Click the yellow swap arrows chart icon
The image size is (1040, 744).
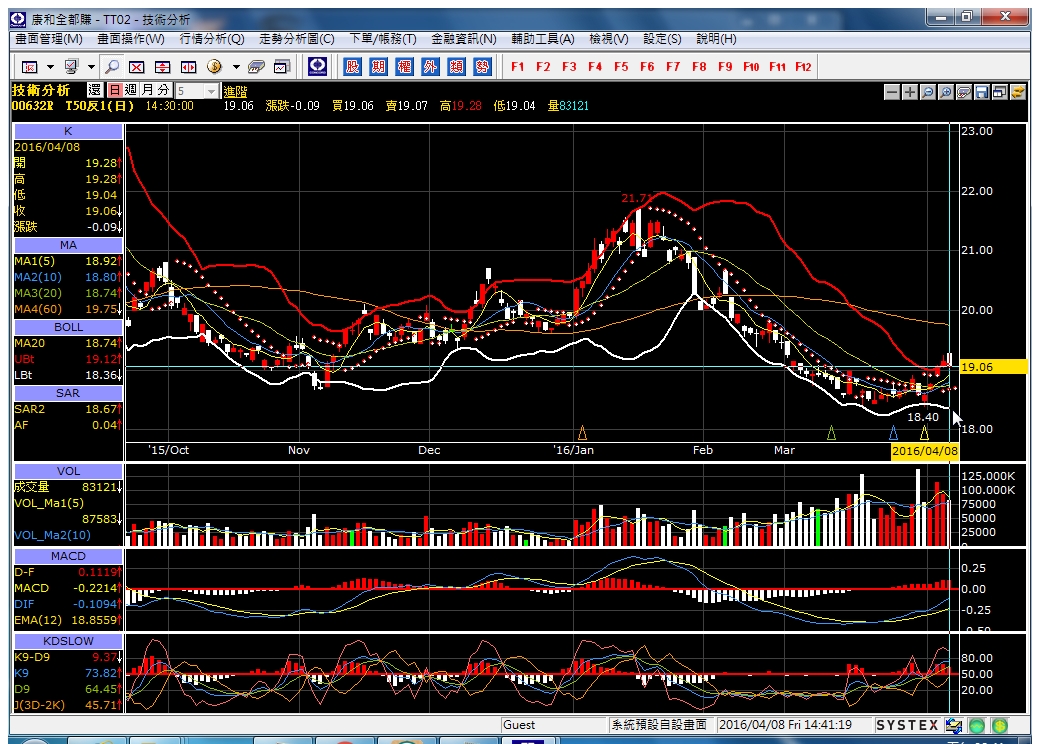point(1017,92)
